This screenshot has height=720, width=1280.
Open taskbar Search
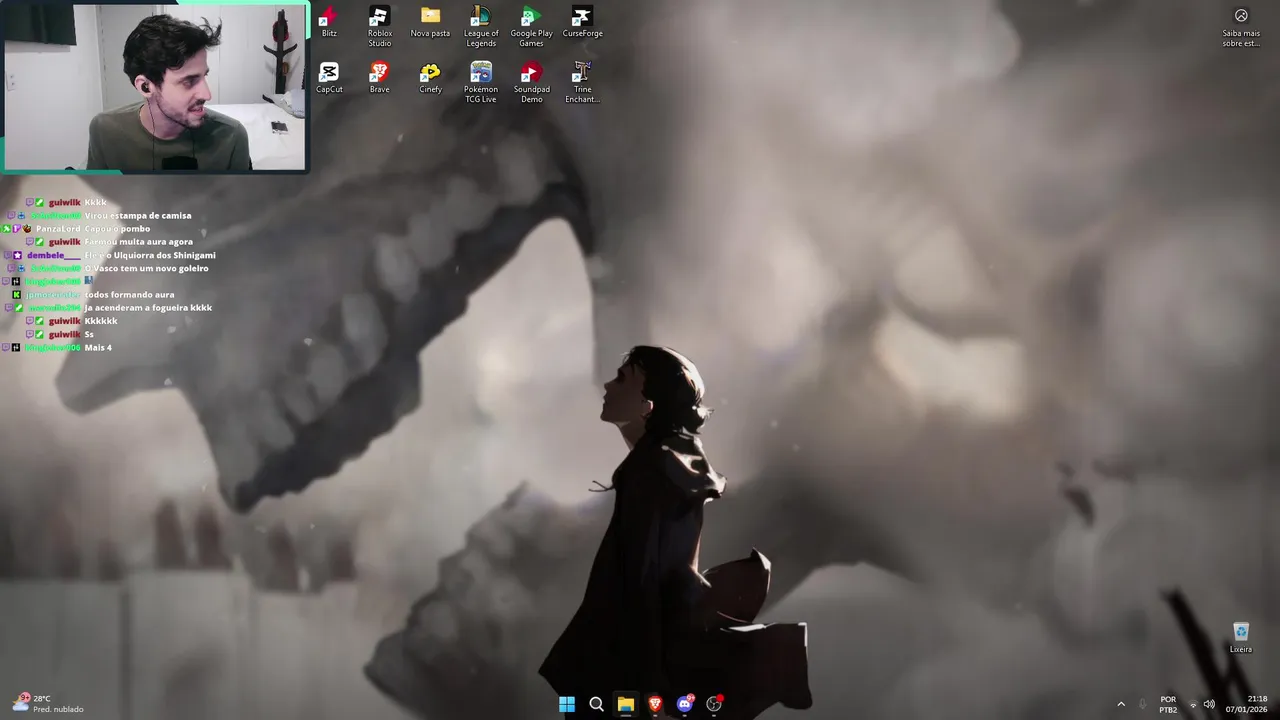pyautogui.click(x=596, y=704)
